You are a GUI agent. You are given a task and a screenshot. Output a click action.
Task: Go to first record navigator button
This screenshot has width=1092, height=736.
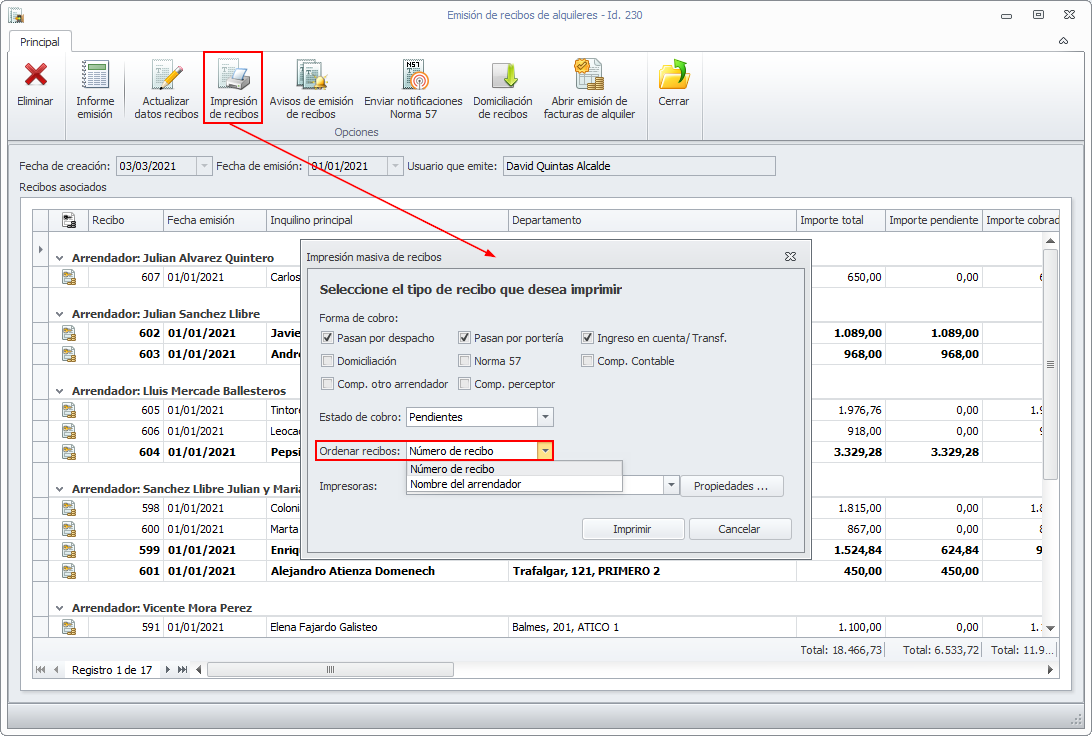40,670
